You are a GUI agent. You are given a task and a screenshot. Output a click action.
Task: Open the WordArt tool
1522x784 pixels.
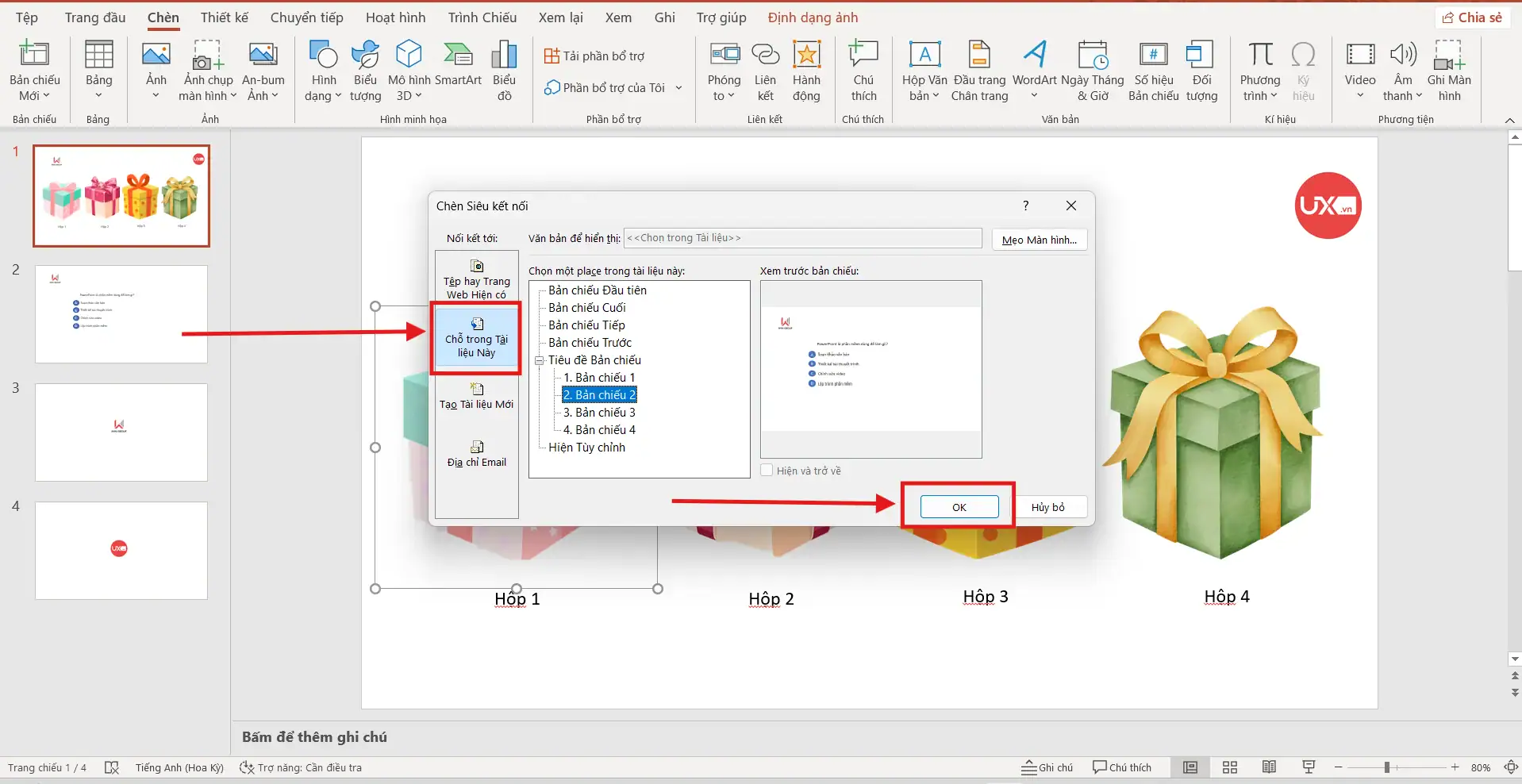(x=1033, y=70)
